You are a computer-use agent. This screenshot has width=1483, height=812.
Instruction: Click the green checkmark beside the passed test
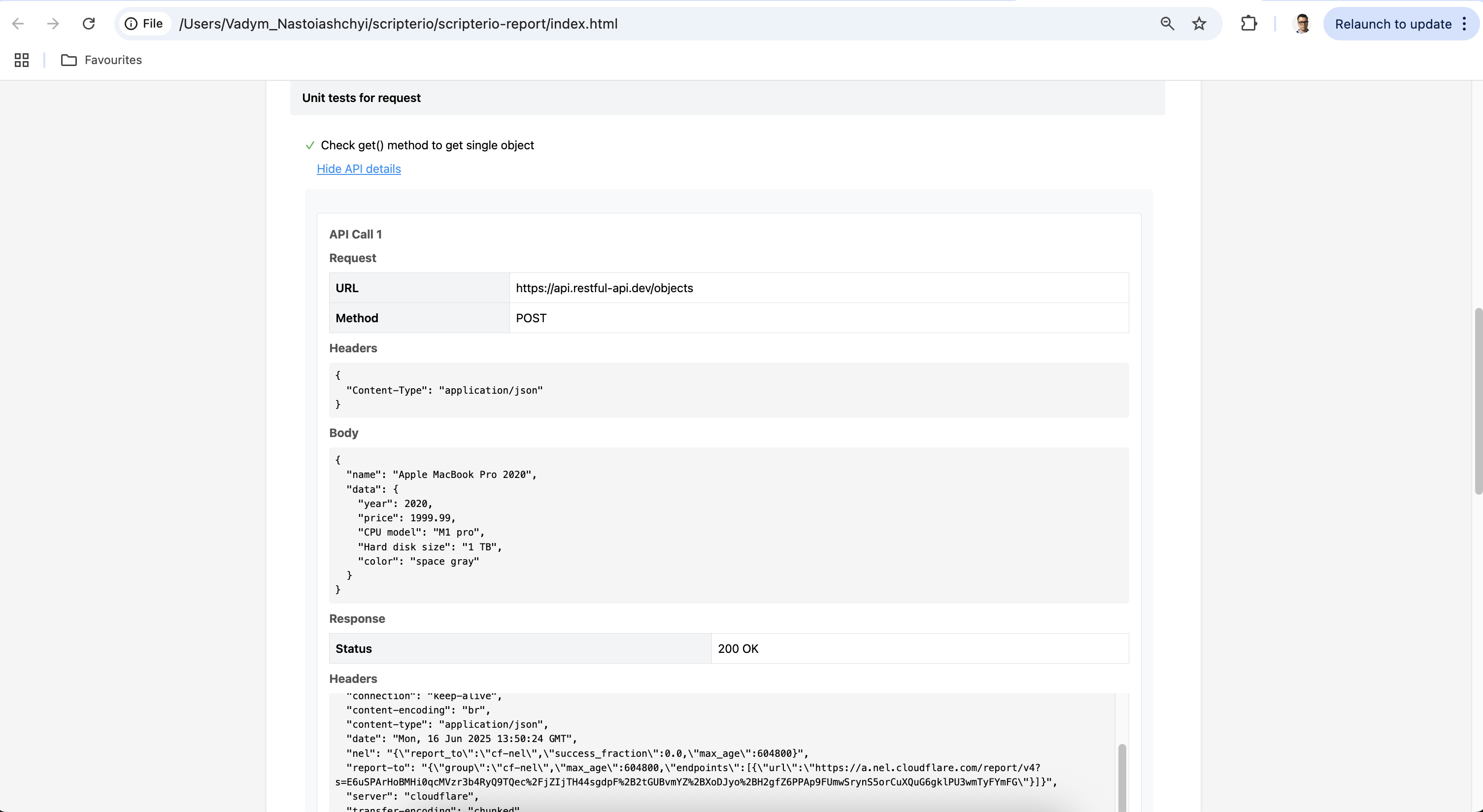coord(310,146)
